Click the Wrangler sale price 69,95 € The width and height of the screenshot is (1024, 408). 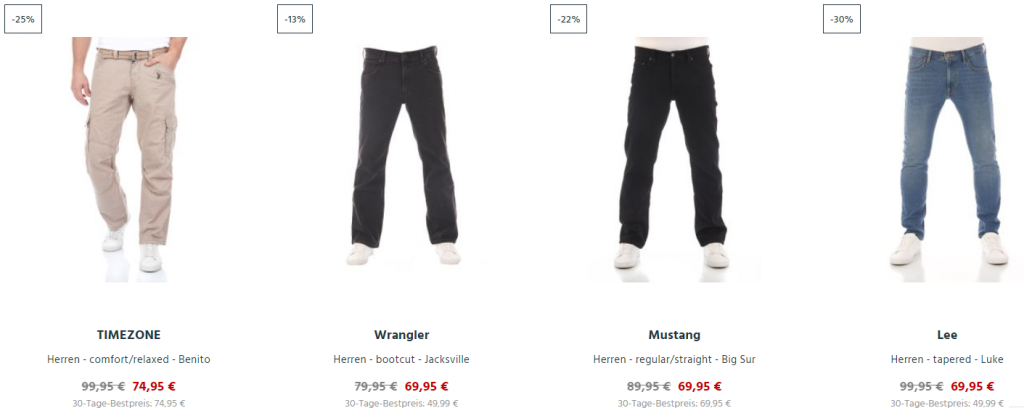pos(427,386)
